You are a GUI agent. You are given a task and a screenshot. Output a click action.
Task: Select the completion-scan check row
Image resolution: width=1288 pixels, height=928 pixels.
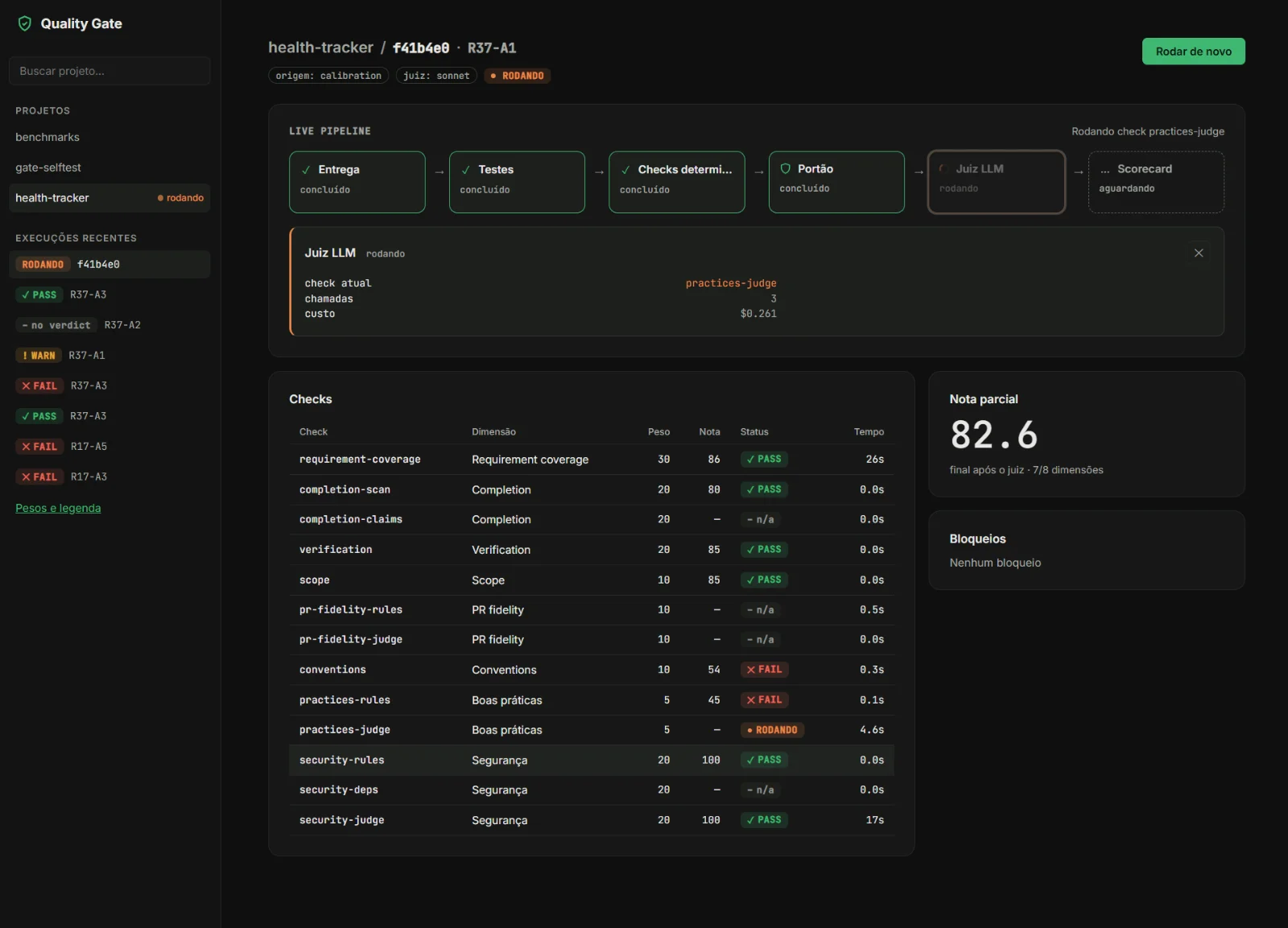(591, 489)
